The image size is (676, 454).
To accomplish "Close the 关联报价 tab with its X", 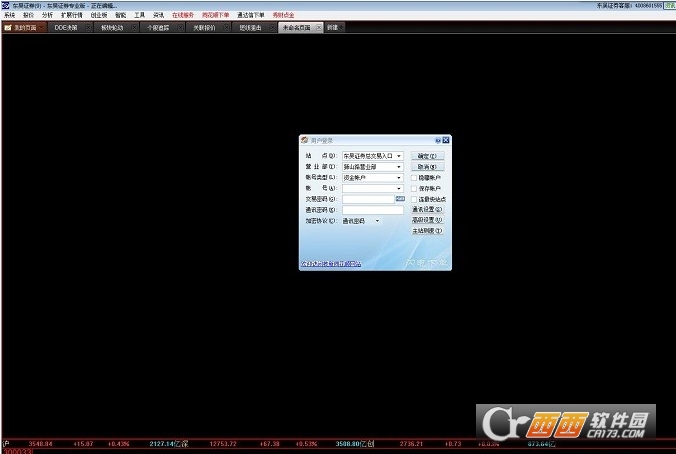I will click(226, 28).
